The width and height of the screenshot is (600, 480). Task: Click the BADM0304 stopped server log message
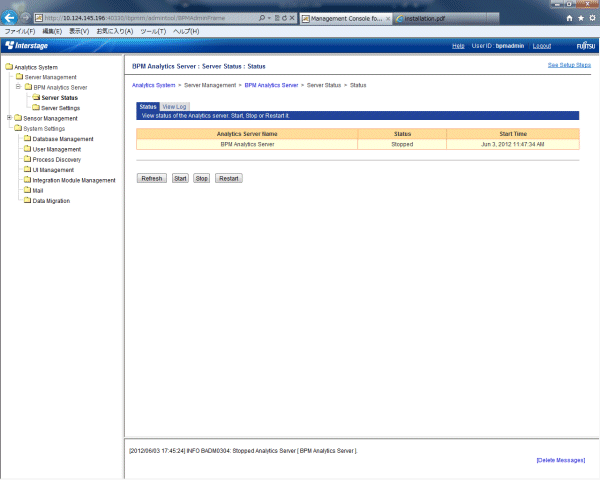click(x=243, y=451)
